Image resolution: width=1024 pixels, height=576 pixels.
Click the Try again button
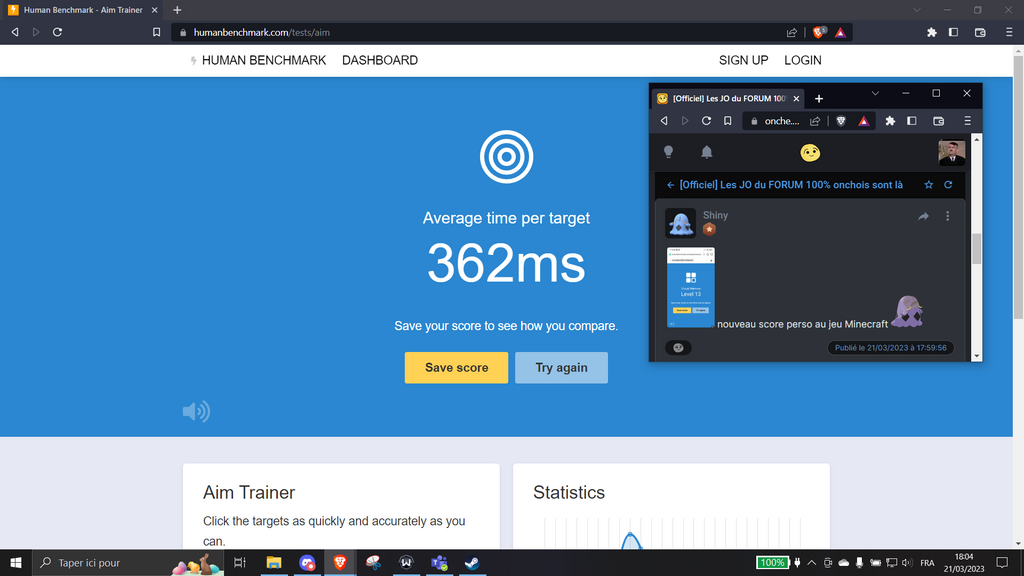tap(561, 368)
